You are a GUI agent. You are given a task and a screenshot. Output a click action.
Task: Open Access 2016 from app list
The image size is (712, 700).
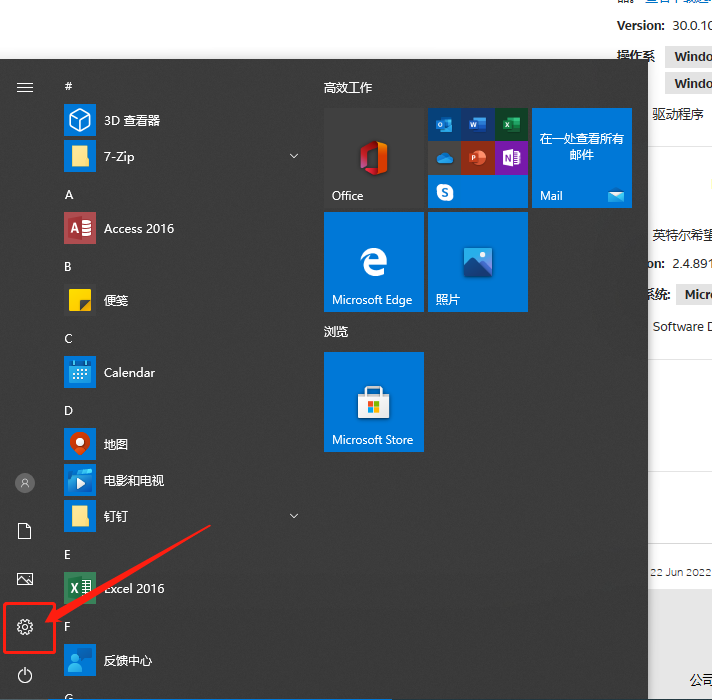138,228
